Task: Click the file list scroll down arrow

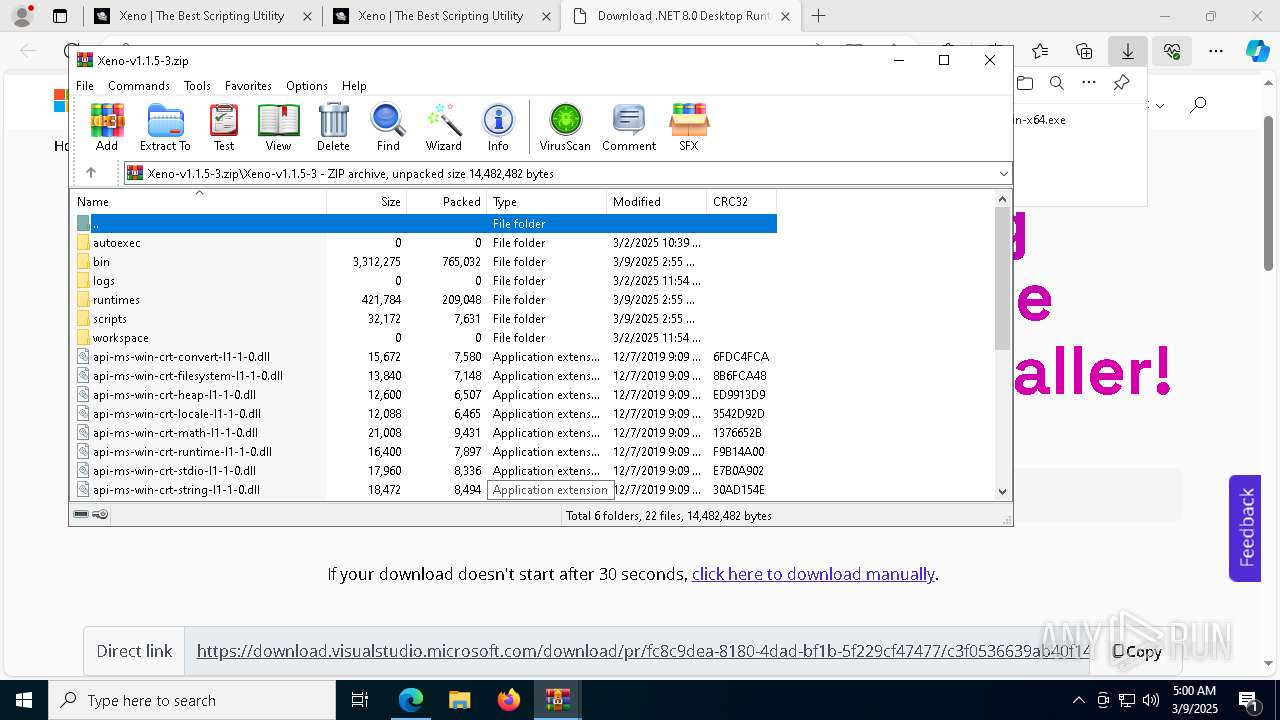Action: tap(1003, 491)
